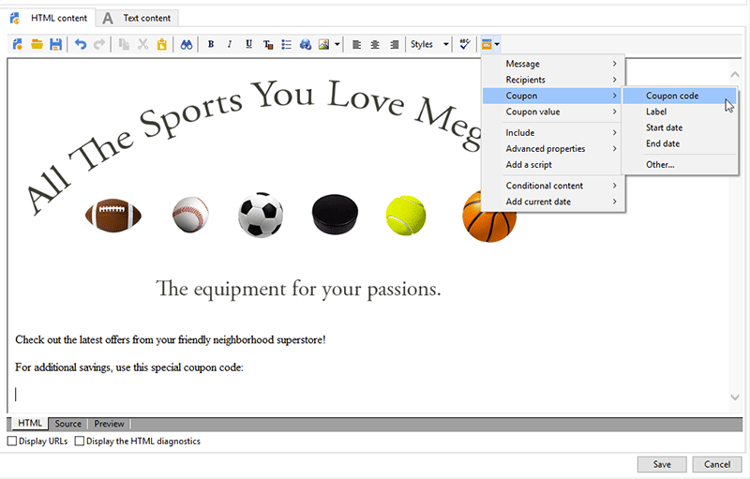The width and height of the screenshot is (750, 479).
Task: Click the Save disk icon in toolbar
Action: click(x=56, y=44)
